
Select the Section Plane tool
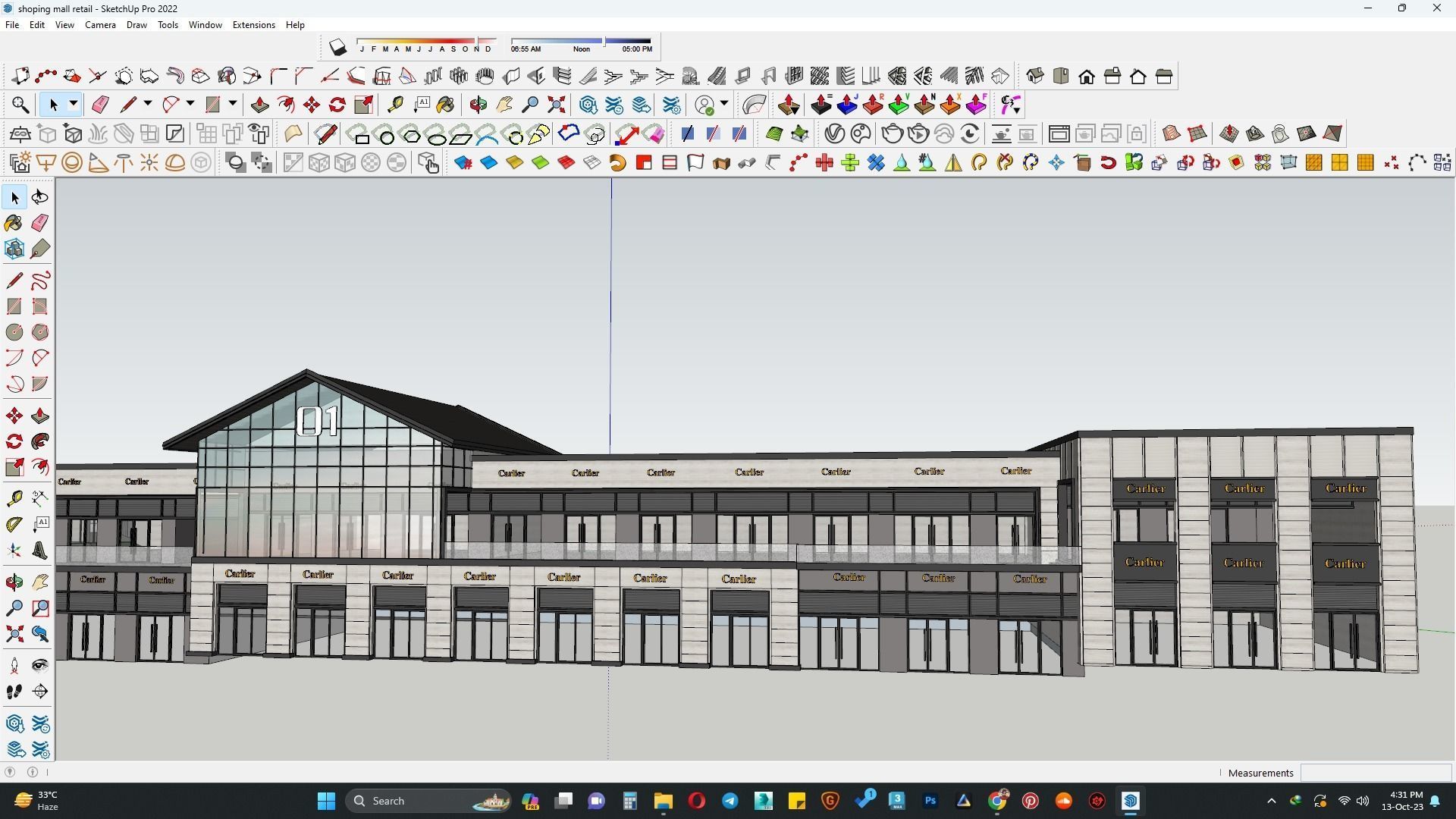39,692
